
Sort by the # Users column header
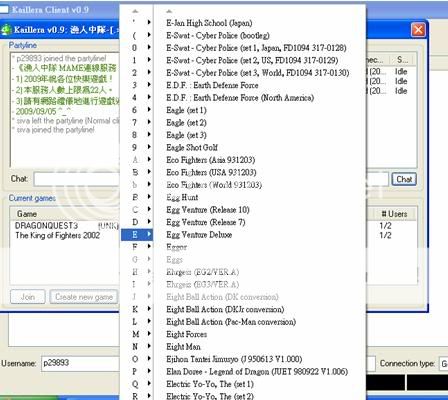tap(394, 214)
